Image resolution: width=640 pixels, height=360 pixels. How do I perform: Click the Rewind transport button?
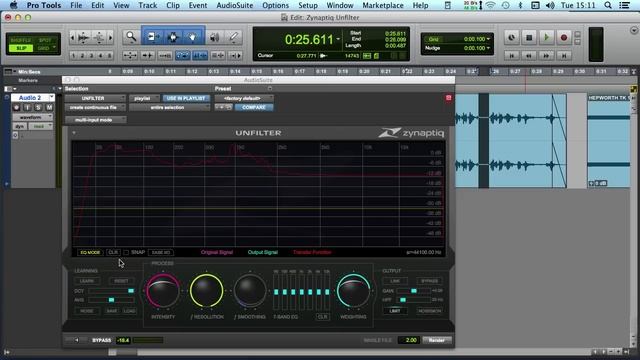click(529, 56)
